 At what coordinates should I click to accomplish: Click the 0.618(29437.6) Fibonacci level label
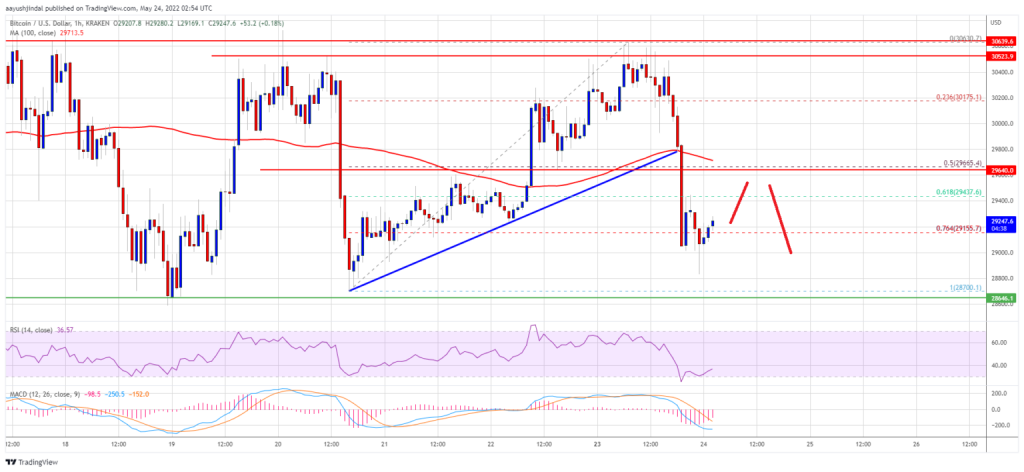click(962, 193)
